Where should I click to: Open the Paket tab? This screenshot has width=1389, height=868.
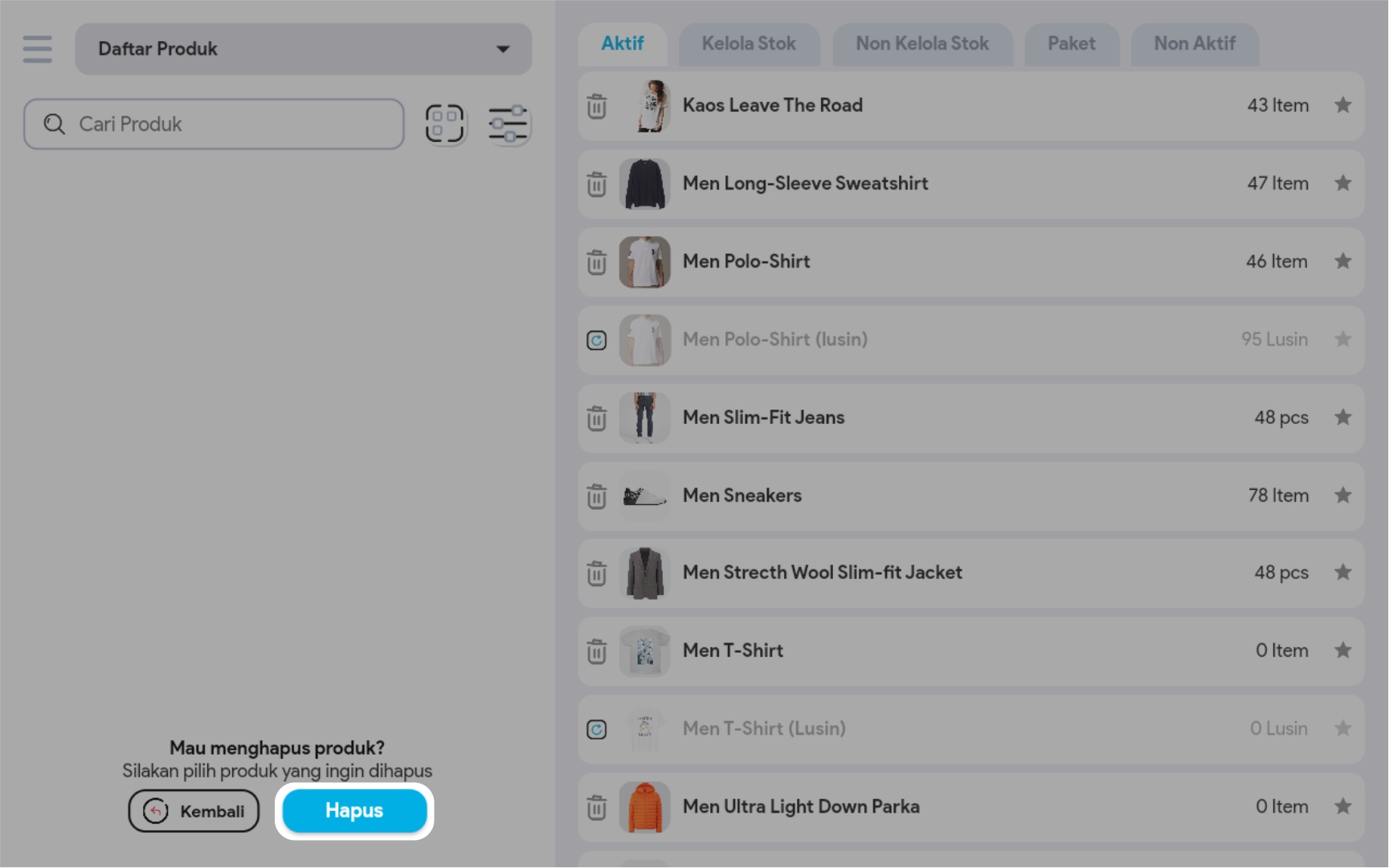pos(1071,44)
